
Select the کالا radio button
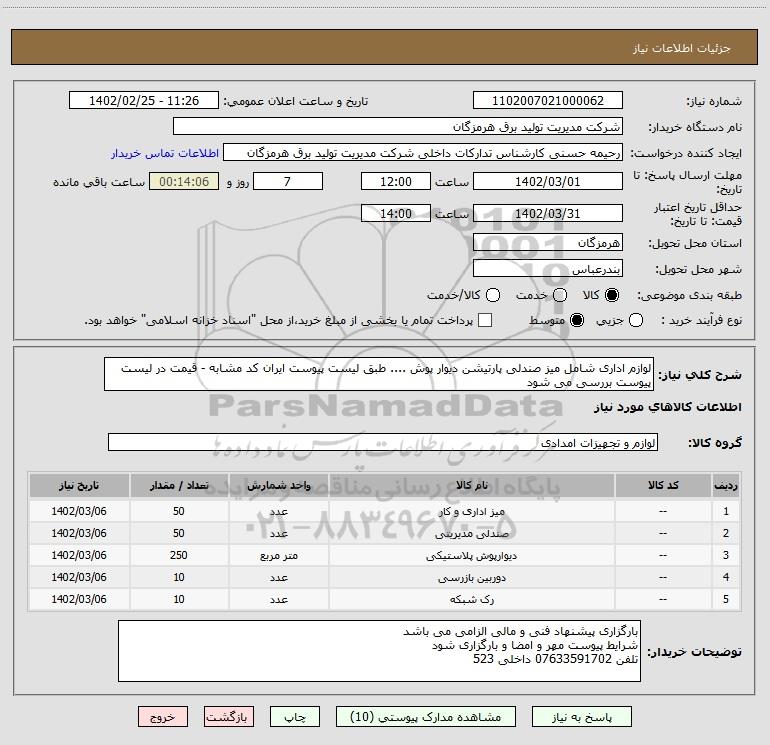pos(612,295)
